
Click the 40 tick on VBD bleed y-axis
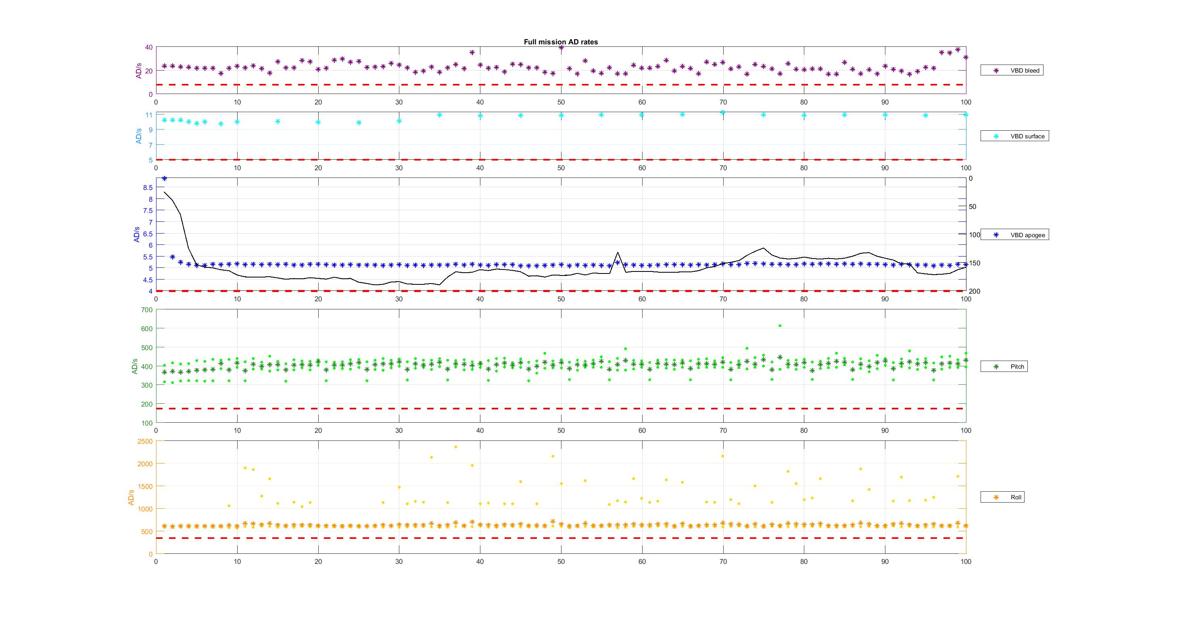point(148,47)
